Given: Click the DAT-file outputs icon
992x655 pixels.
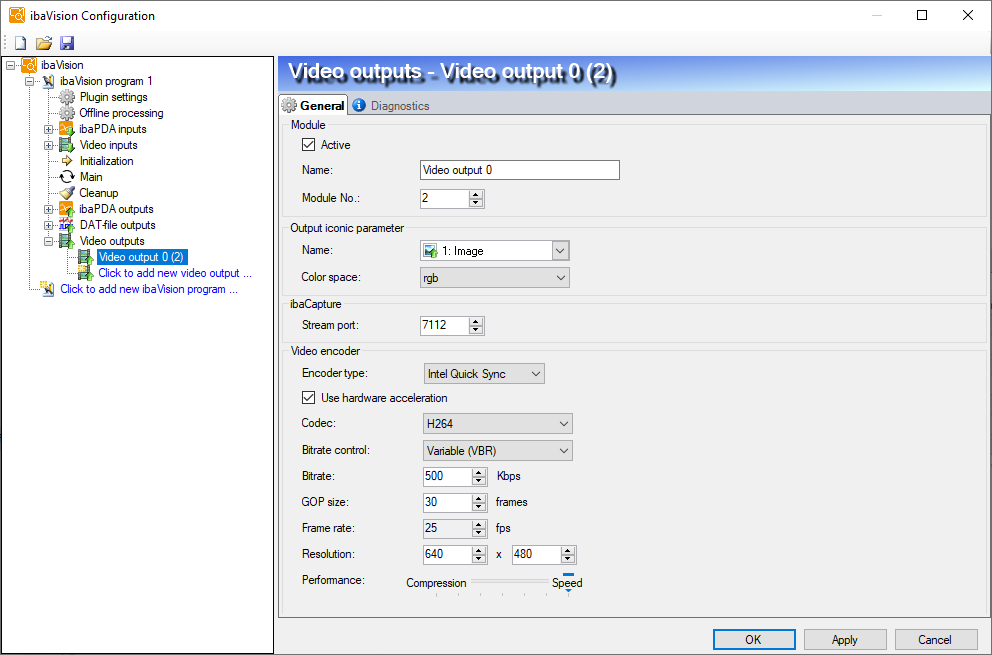Looking at the screenshot, I should pyautogui.click(x=67, y=225).
